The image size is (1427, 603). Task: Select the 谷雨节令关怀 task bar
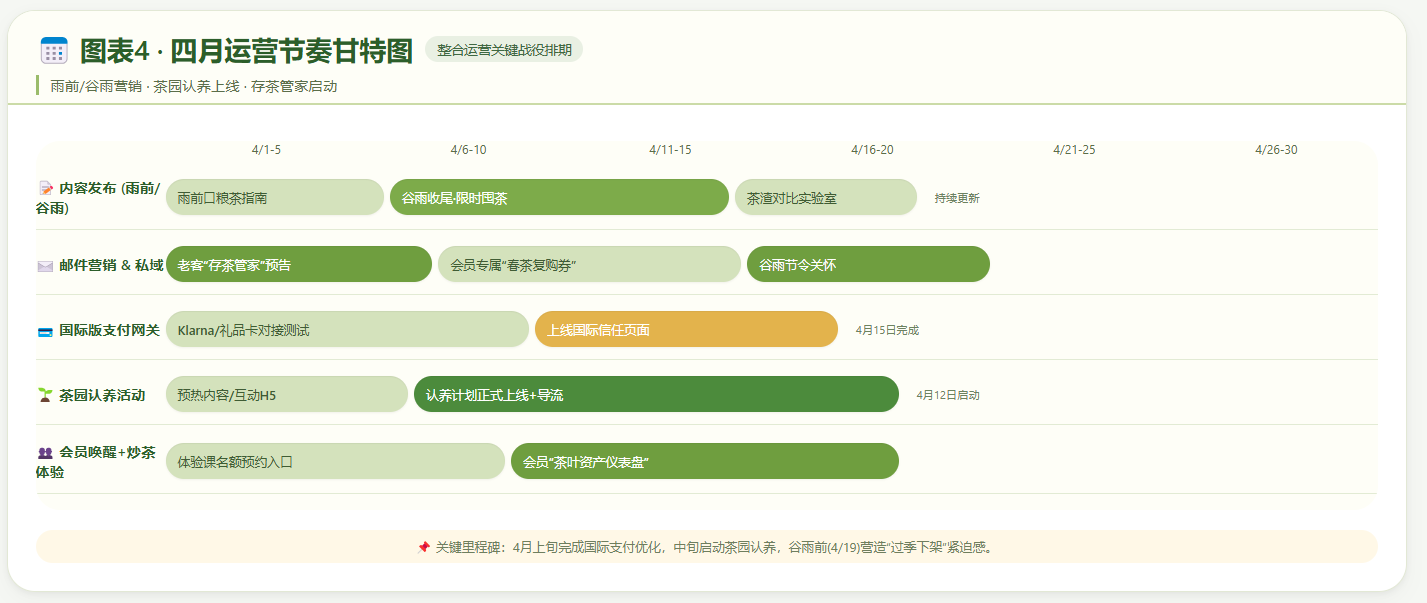(867, 265)
